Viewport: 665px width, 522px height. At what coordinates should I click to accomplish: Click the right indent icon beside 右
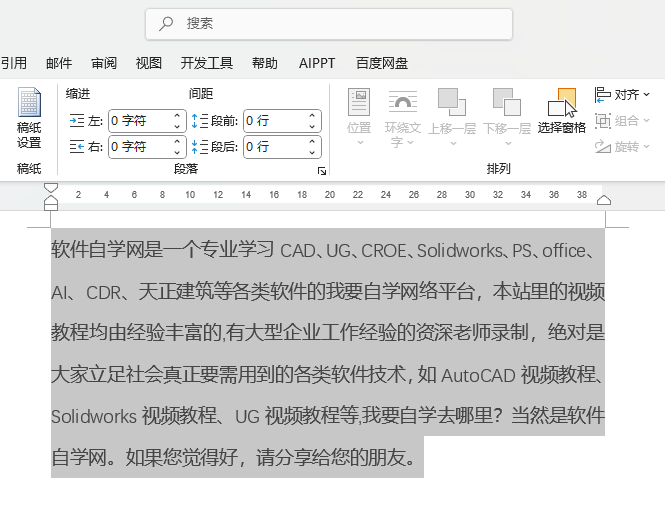(77, 147)
